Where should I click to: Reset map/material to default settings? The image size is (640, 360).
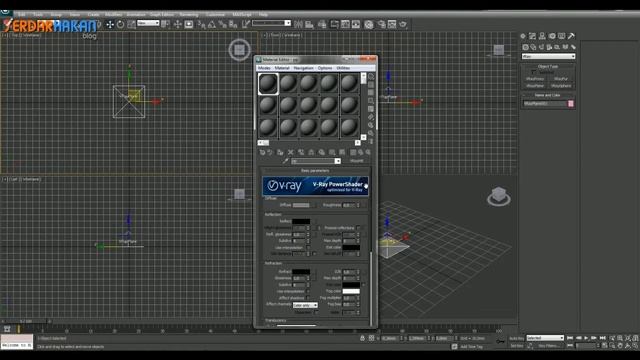(x=291, y=152)
